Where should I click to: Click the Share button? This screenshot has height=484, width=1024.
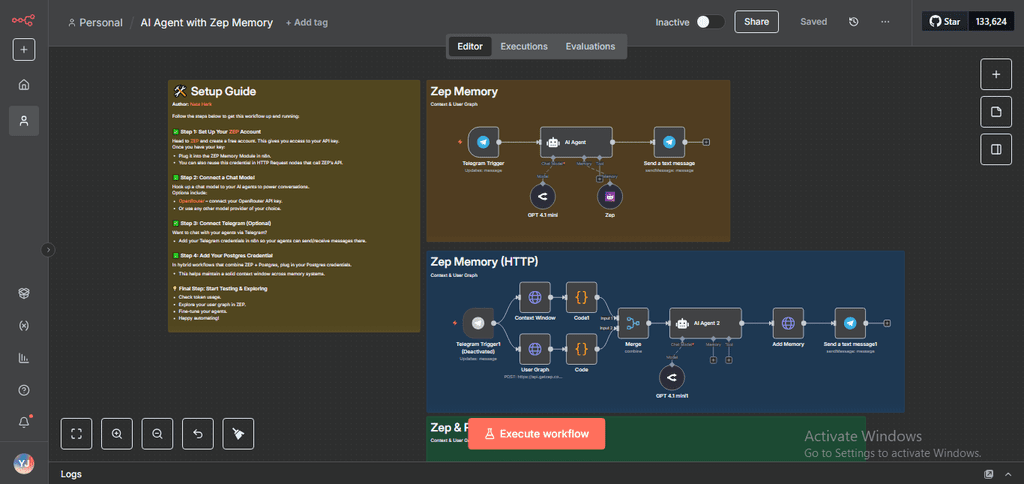pyautogui.click(x=756, y=22)
